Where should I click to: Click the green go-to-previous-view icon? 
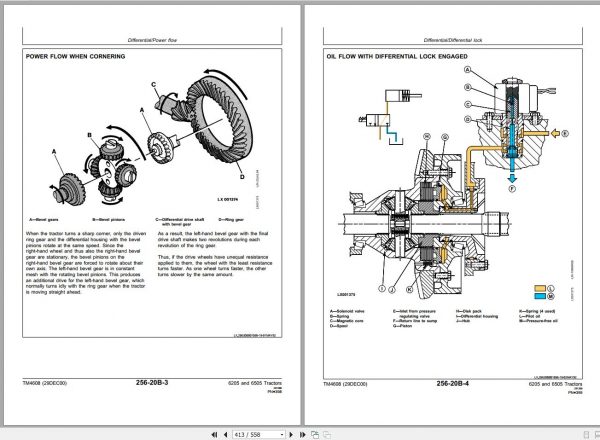(315, 435)
